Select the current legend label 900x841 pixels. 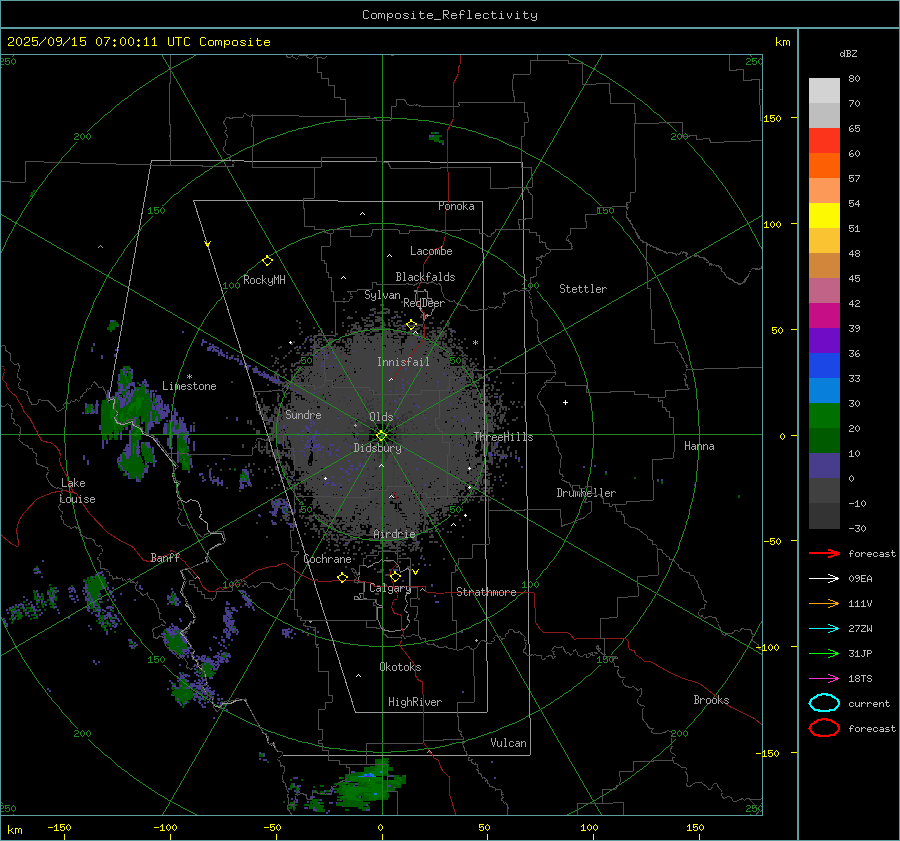click(x=868, y=703)
